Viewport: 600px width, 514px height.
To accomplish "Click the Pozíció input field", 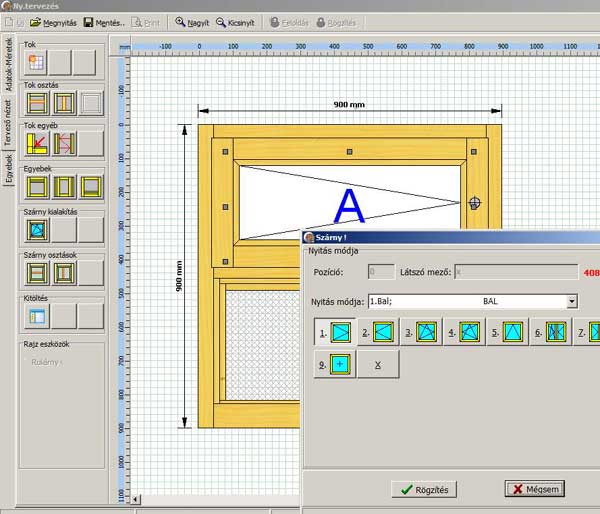I will 381,272.
